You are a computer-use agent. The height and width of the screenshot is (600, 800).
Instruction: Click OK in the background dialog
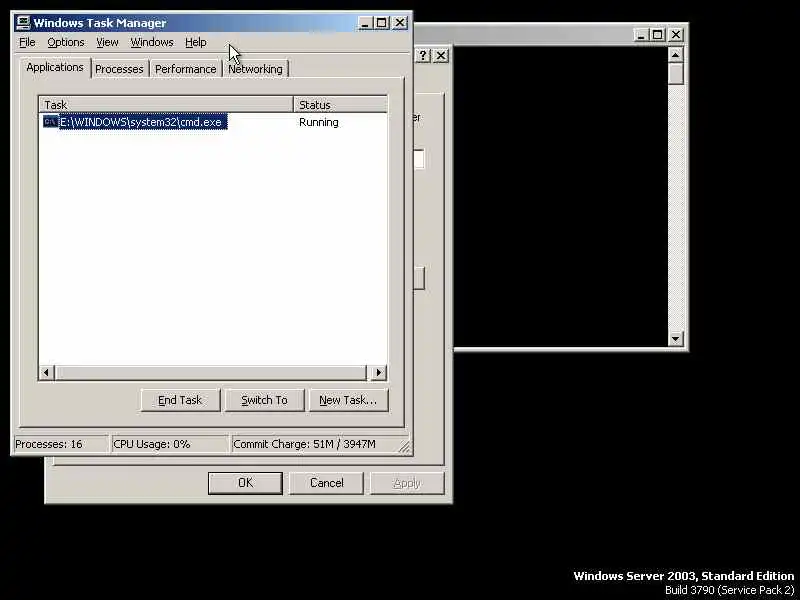245,483
